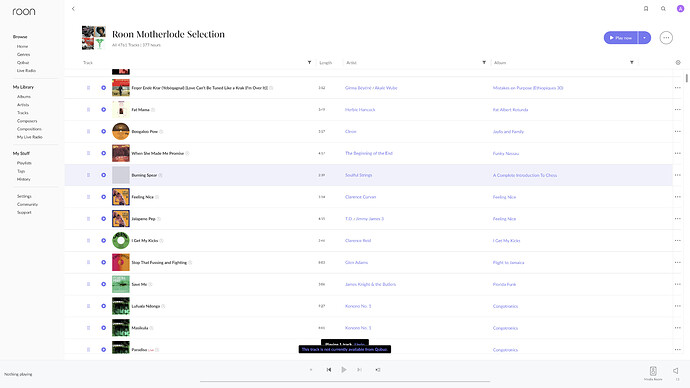The width and height of the screenshot is (690, 388).
Task: Expand the Play now dropdown arrow
Action: tap(645, 38)
